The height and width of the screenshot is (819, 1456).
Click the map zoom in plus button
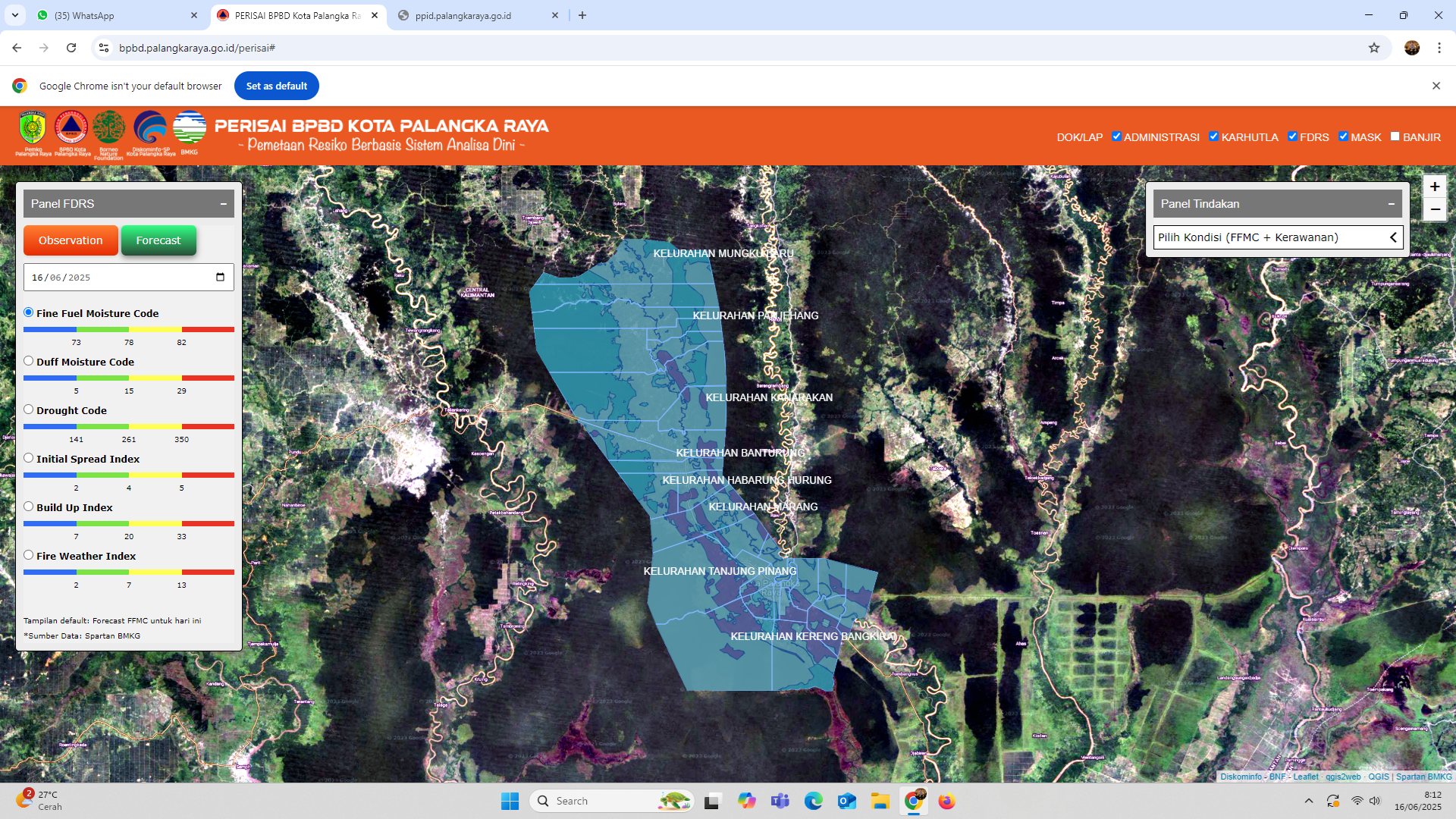pyautogui.click(x=1434, y=187)
